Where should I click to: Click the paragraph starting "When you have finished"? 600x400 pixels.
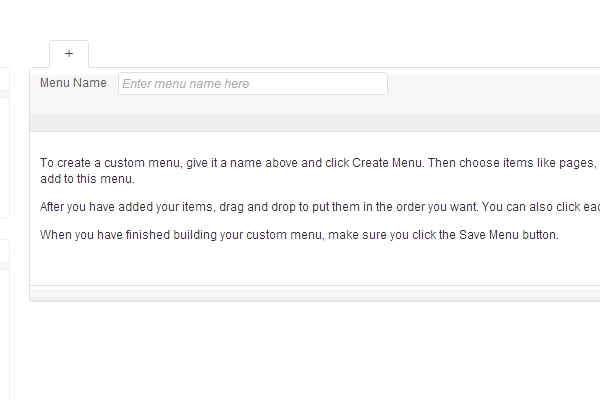coord(298,235)
